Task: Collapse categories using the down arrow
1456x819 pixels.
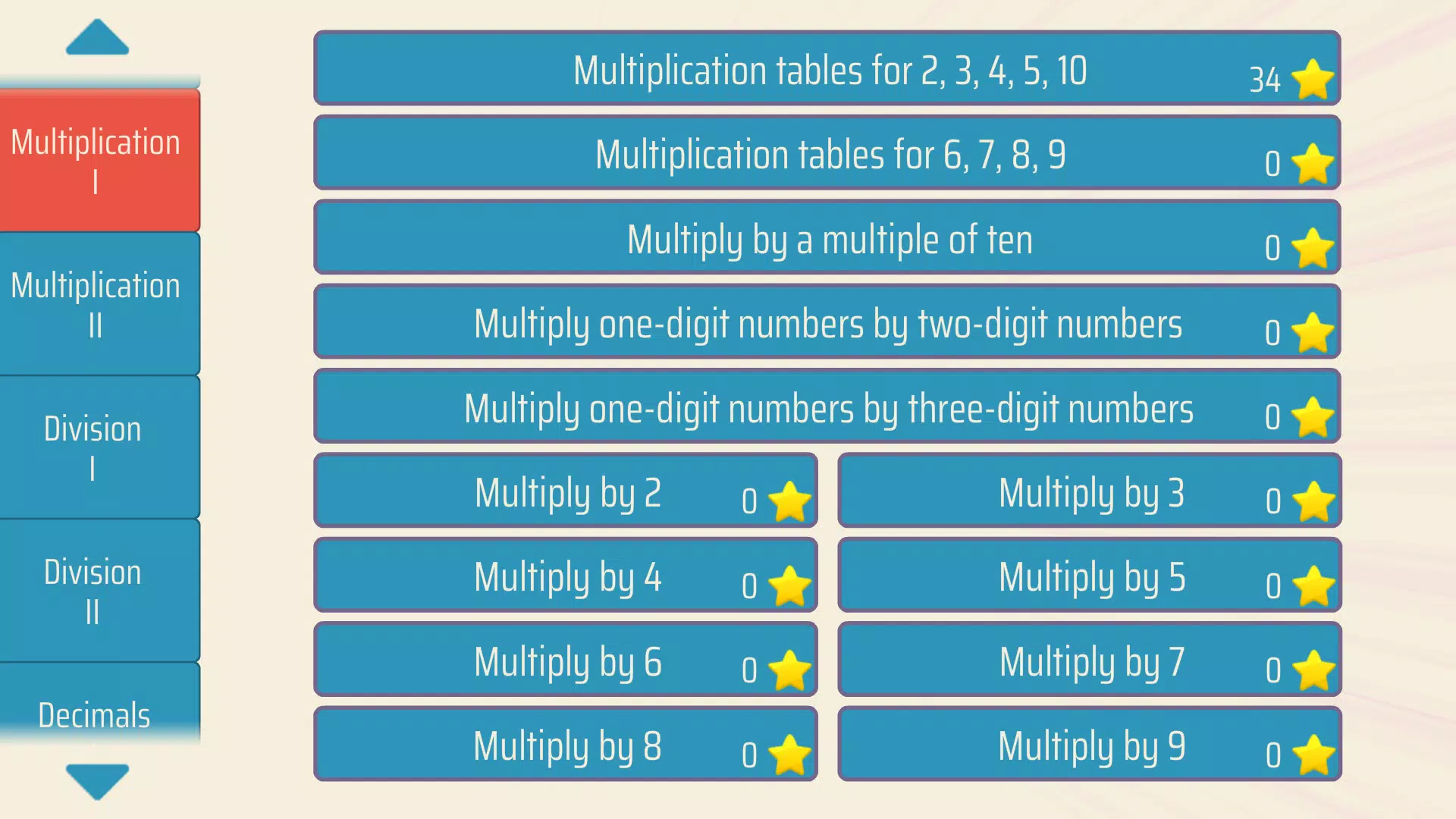Action: click(95, 779)
